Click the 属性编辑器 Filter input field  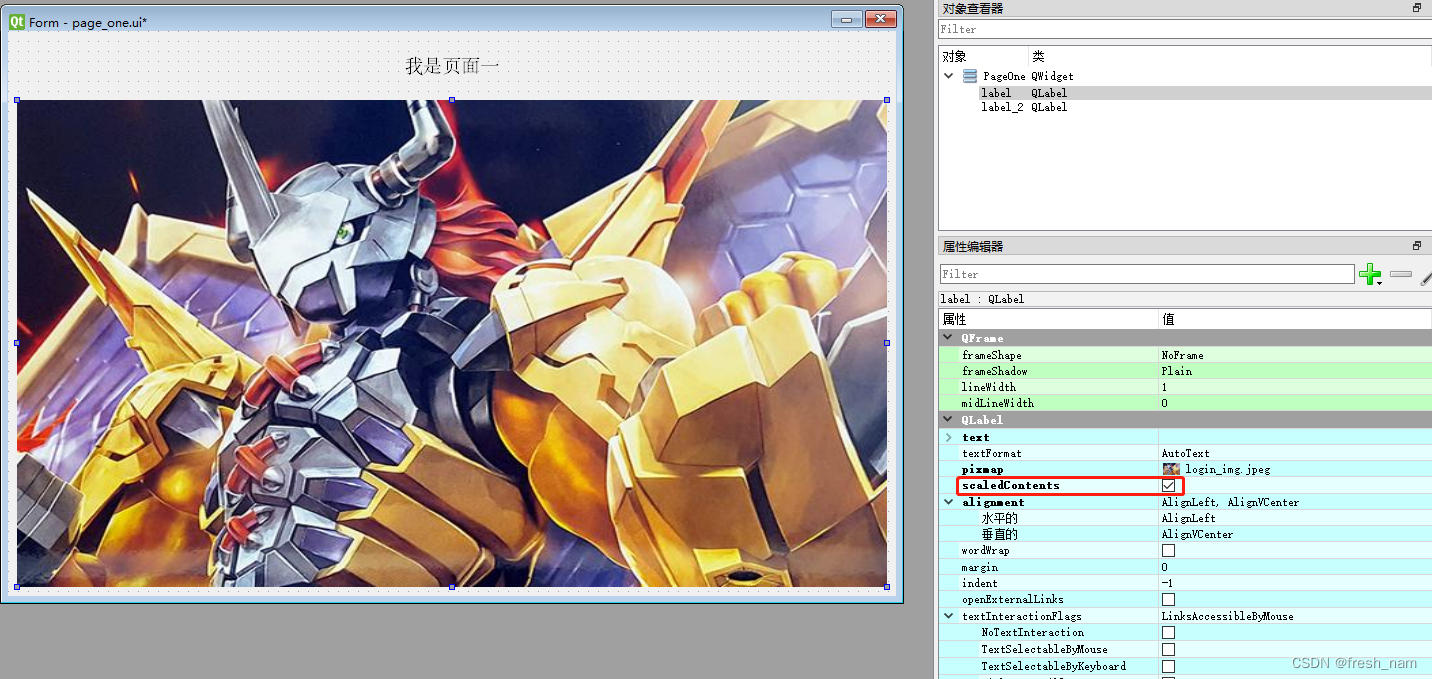1147,274
